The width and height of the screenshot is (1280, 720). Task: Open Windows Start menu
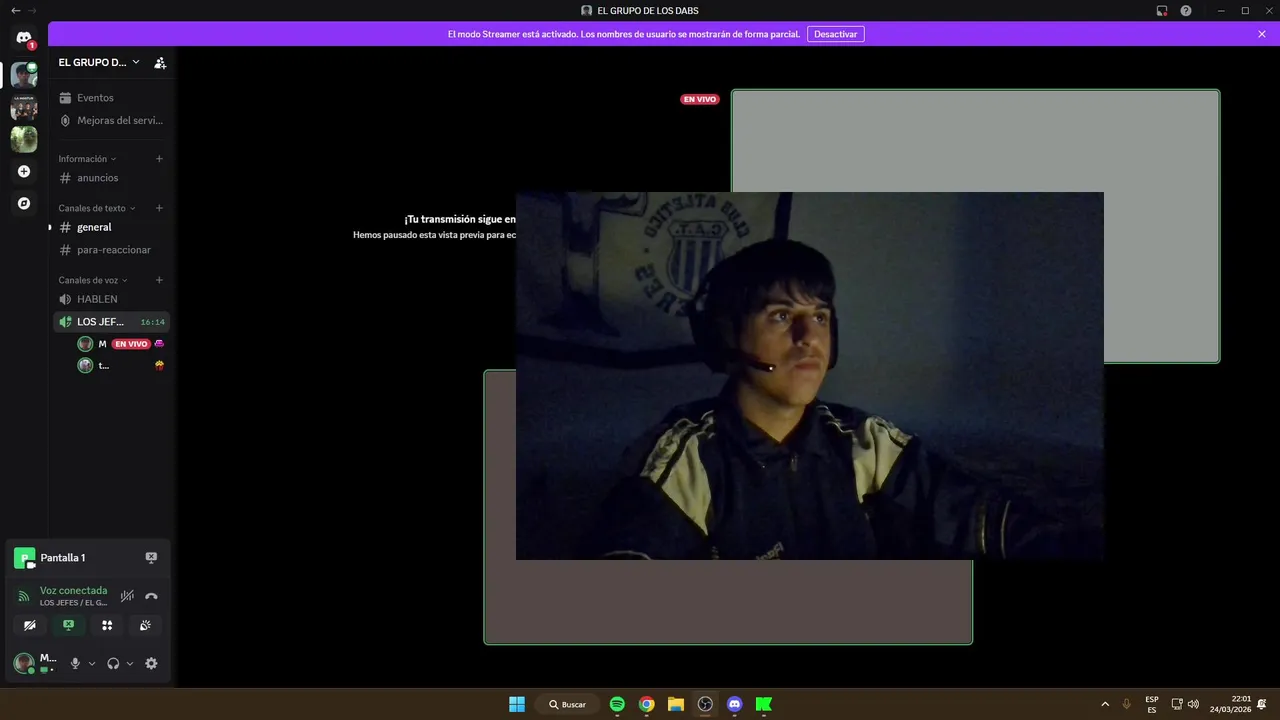[x=517, y=704]
